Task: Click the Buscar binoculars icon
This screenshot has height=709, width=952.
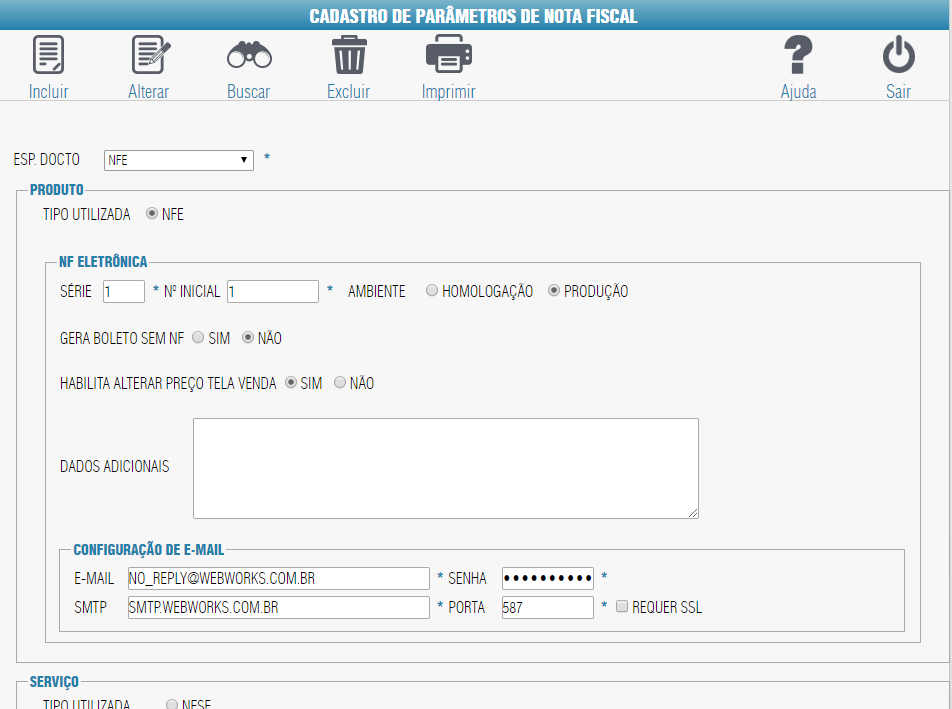Action: [x=249, y=55]
